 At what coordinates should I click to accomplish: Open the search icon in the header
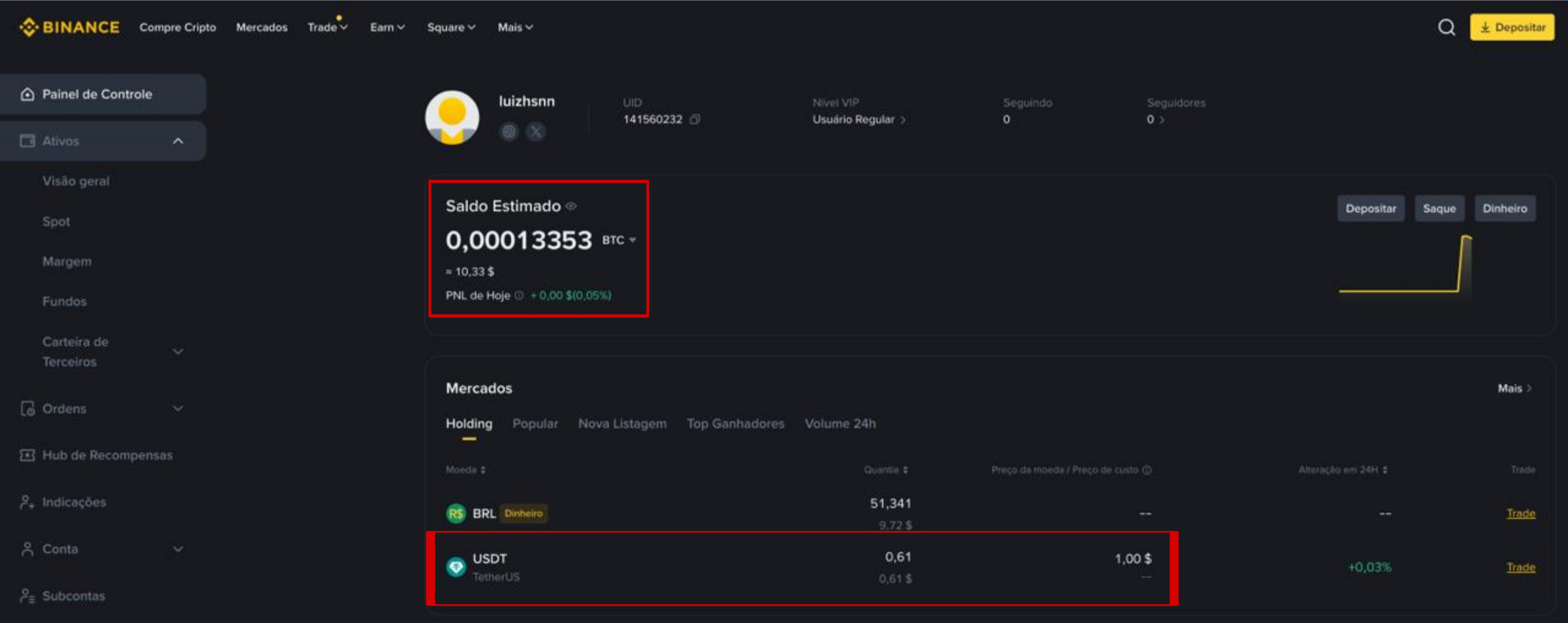click(x=1446, y=27)
